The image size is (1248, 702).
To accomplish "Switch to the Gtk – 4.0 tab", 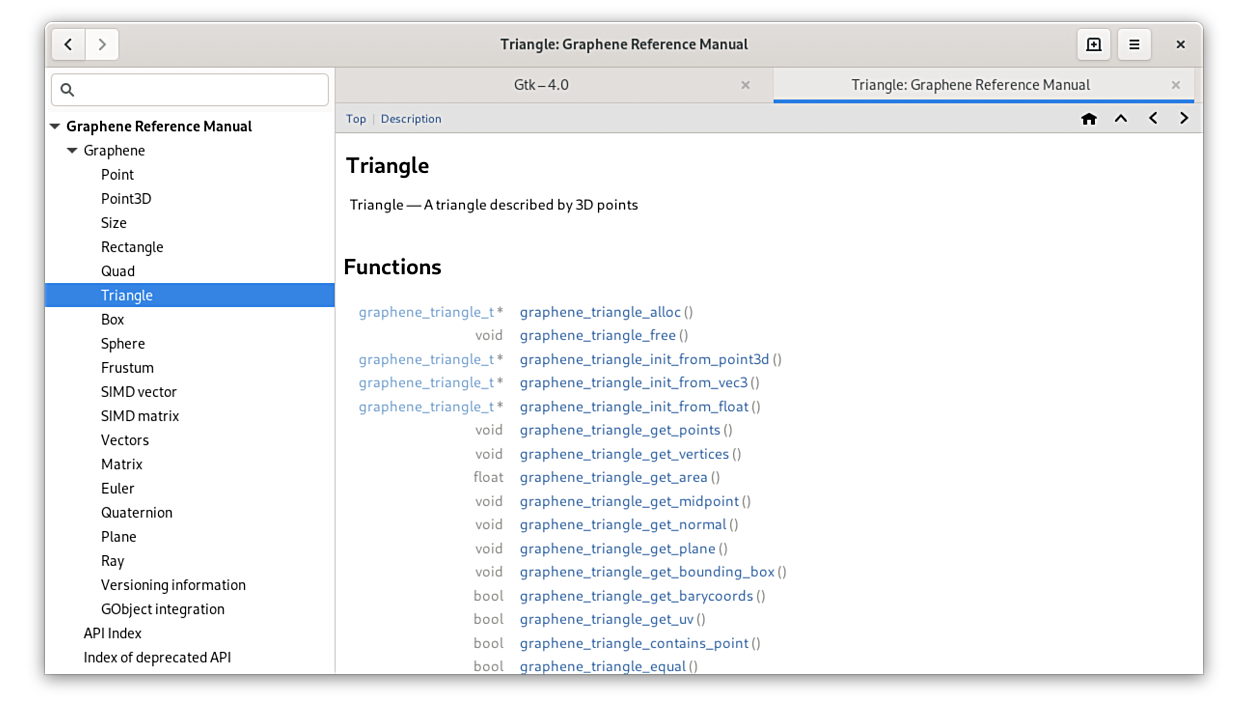I will click(541, 85).
